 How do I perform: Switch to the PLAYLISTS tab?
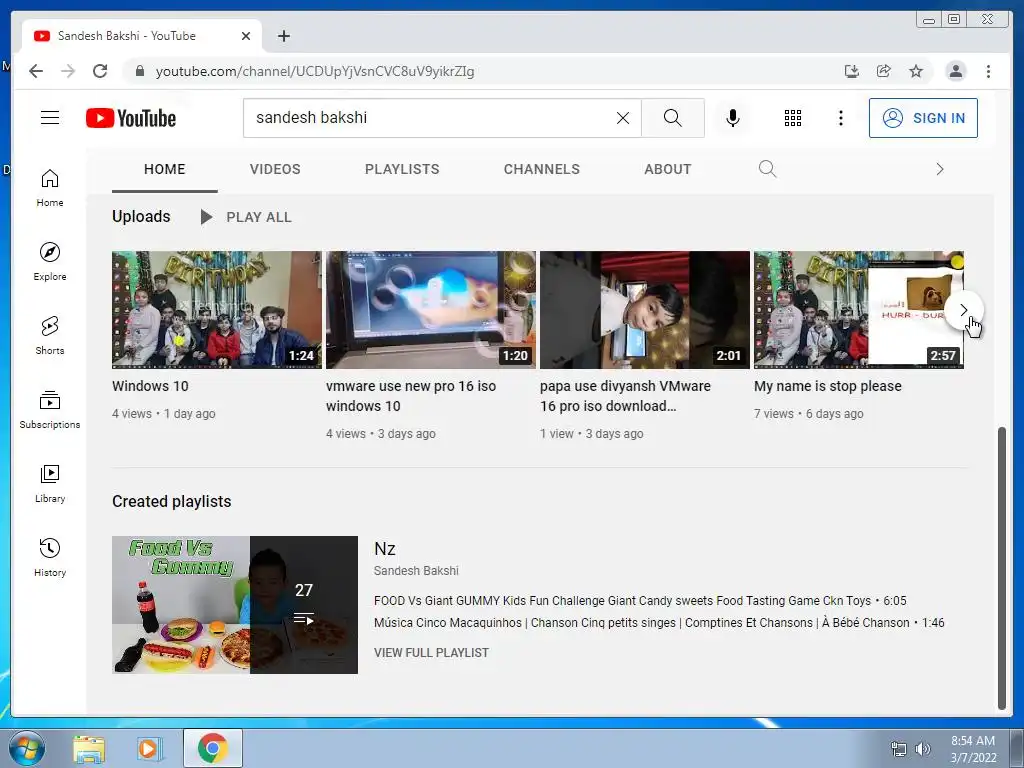pyautogui.click(x=402, y=169)
